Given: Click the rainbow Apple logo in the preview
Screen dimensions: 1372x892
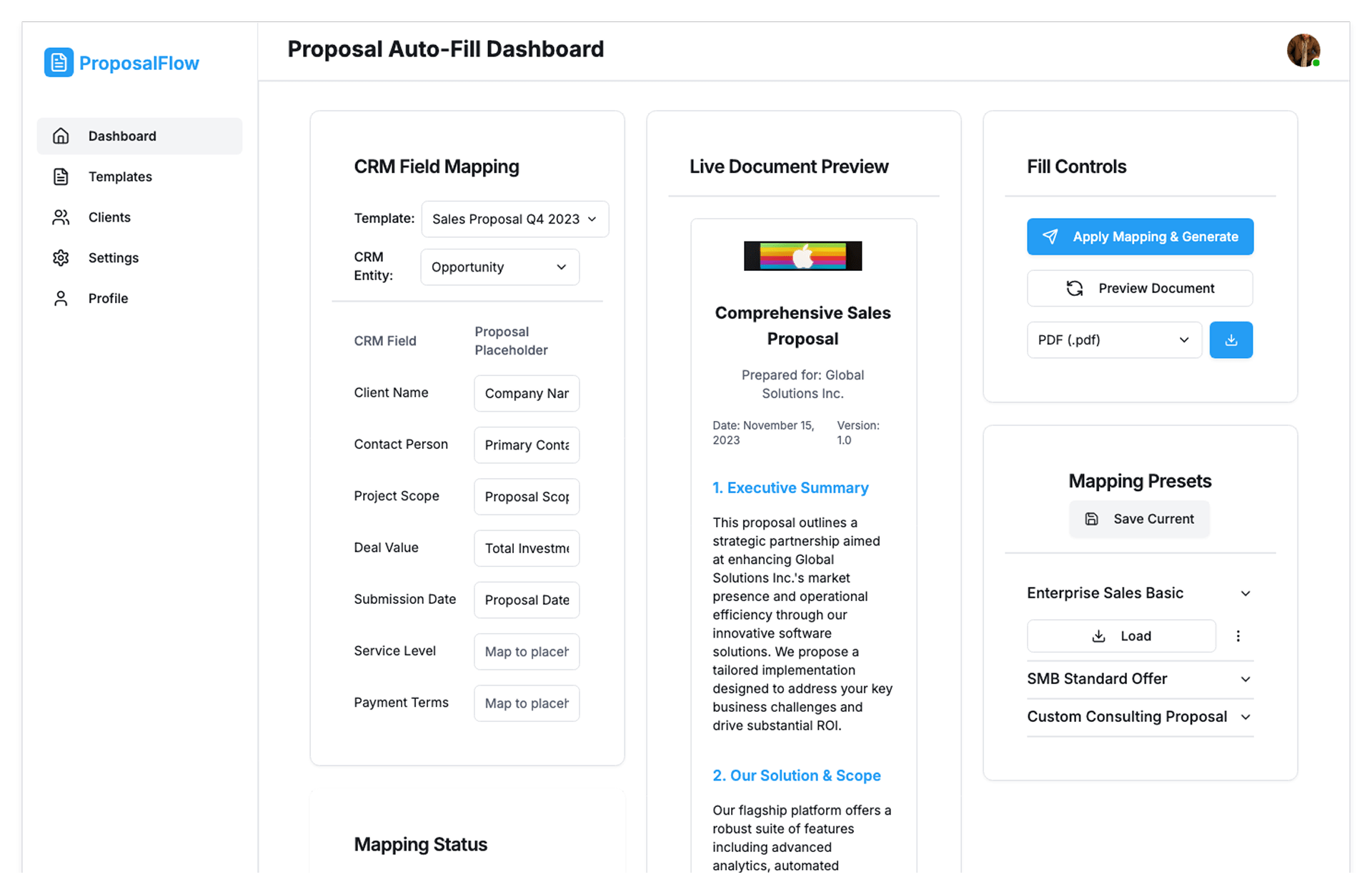Looking at the screenshot, I should 802,256.
